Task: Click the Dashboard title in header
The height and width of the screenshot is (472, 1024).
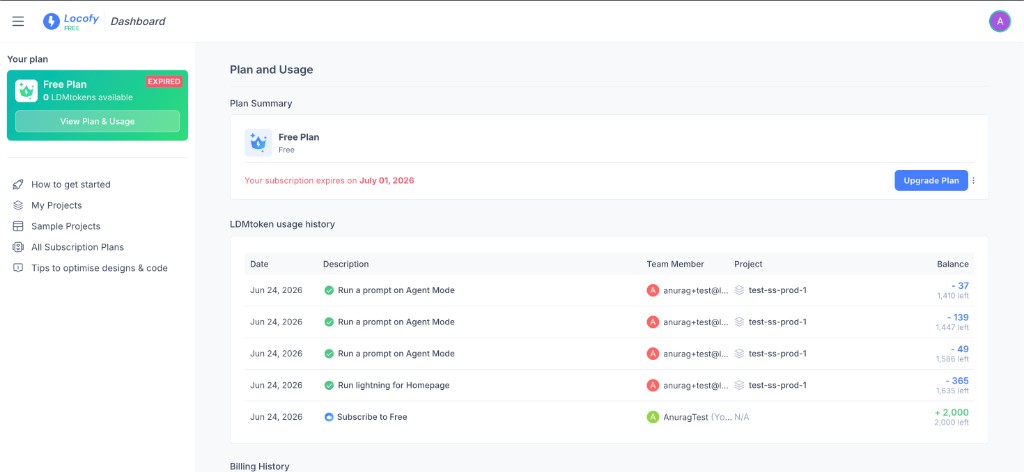Action: (x=138, y=21)
